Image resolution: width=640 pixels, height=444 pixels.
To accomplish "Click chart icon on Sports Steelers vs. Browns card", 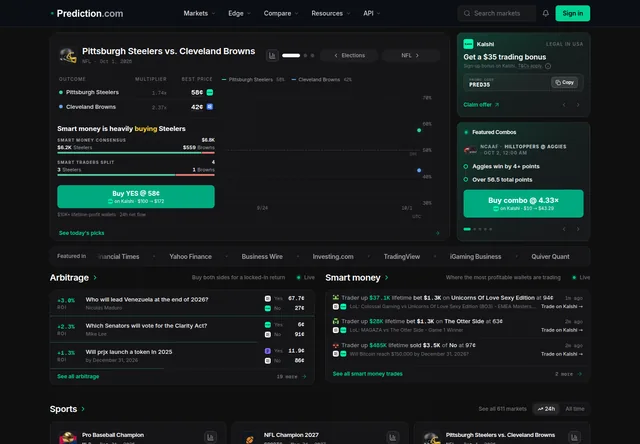I will click(x=574, y=437).
